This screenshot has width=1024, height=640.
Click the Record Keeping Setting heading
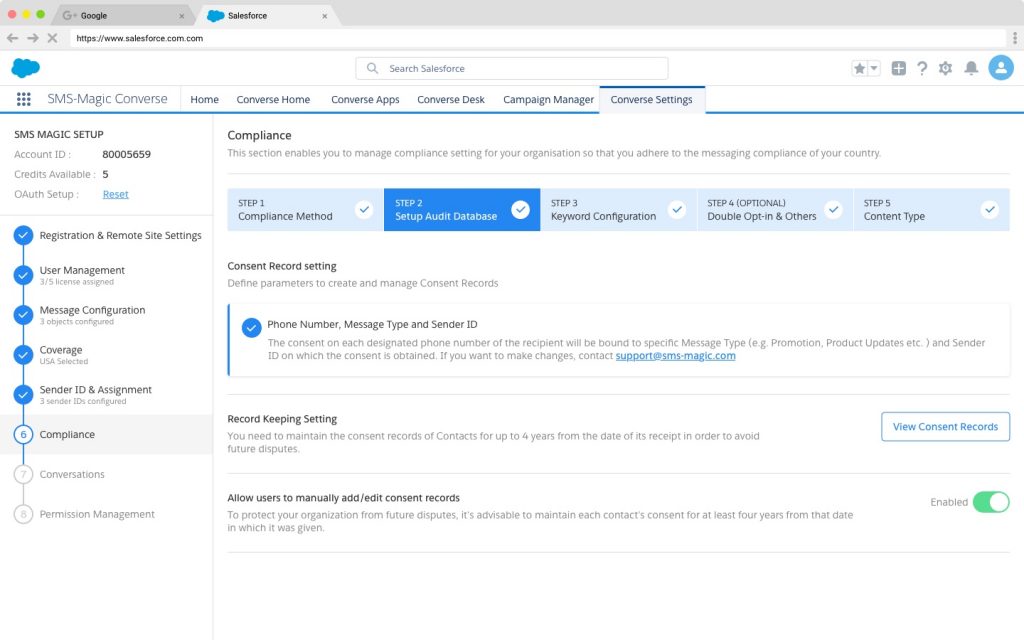pyautogui.click(x=282, y=419)
